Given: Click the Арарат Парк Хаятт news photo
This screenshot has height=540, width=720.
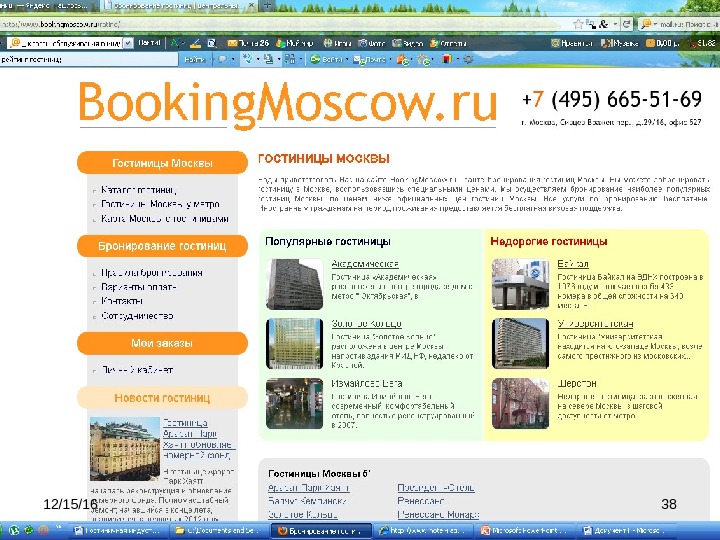Looking at the screenshot, I should (125, 449).
